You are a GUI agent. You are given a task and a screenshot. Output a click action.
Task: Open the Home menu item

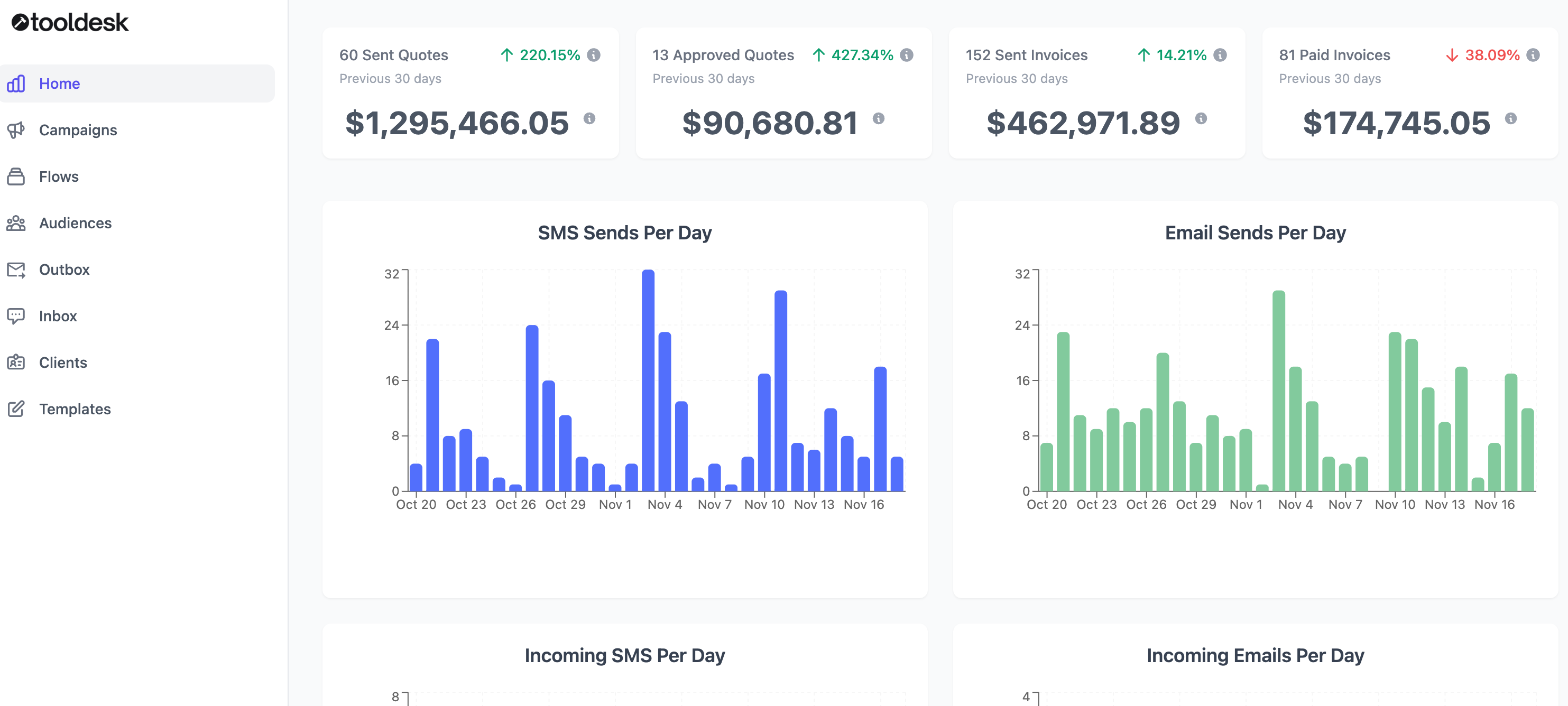click(60, 83)
